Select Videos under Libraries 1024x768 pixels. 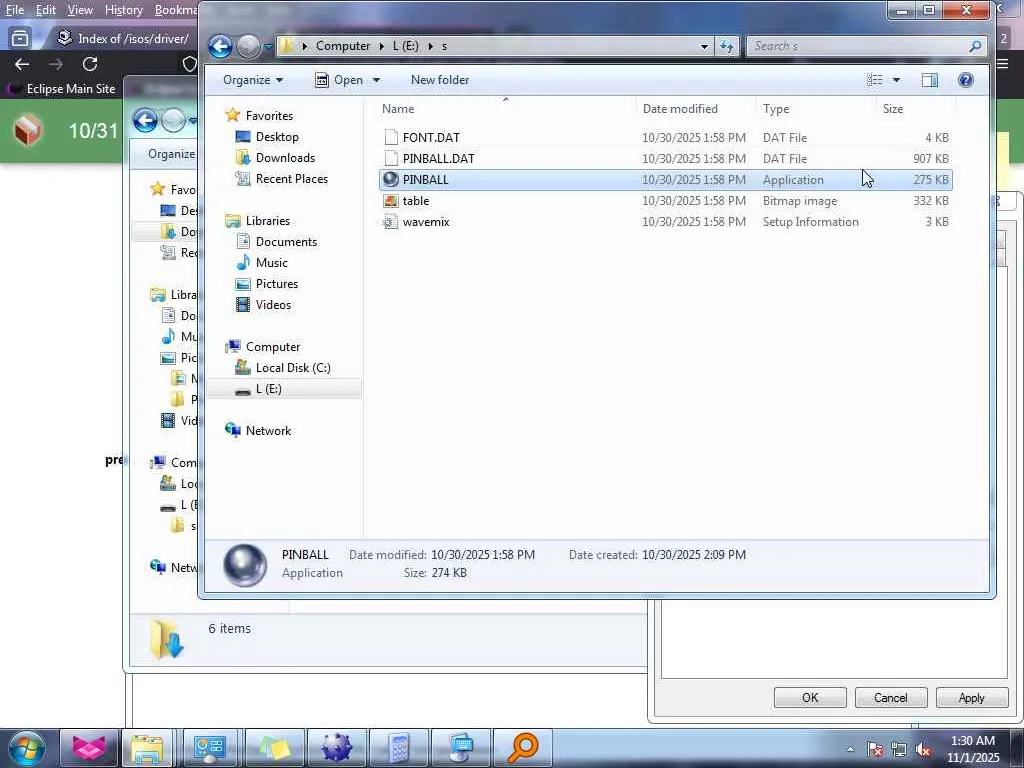point(273,304)
